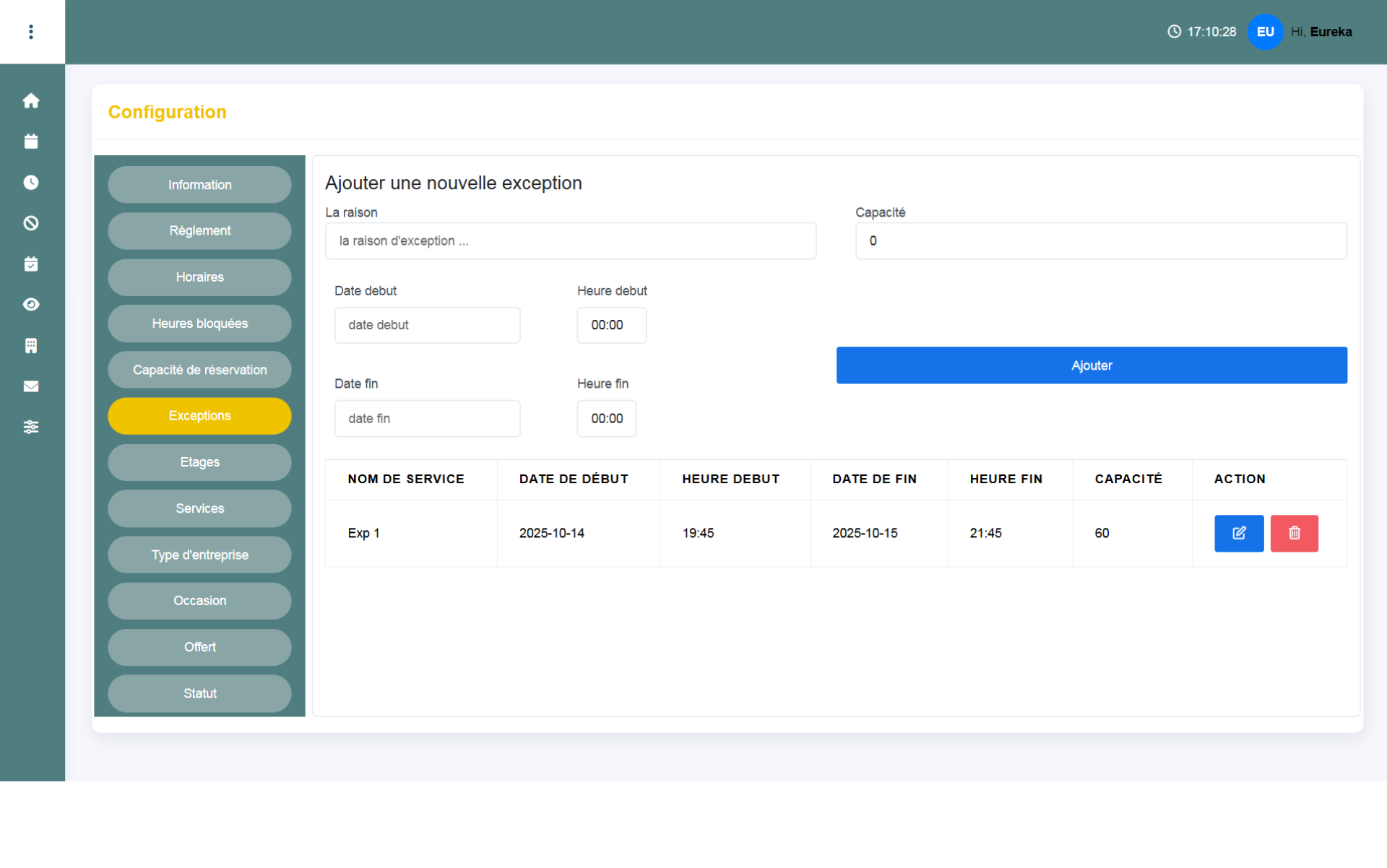Select the blocked circle sidebar icon
The width and height of the screenshot is (1387, 868).
[30, 223]
